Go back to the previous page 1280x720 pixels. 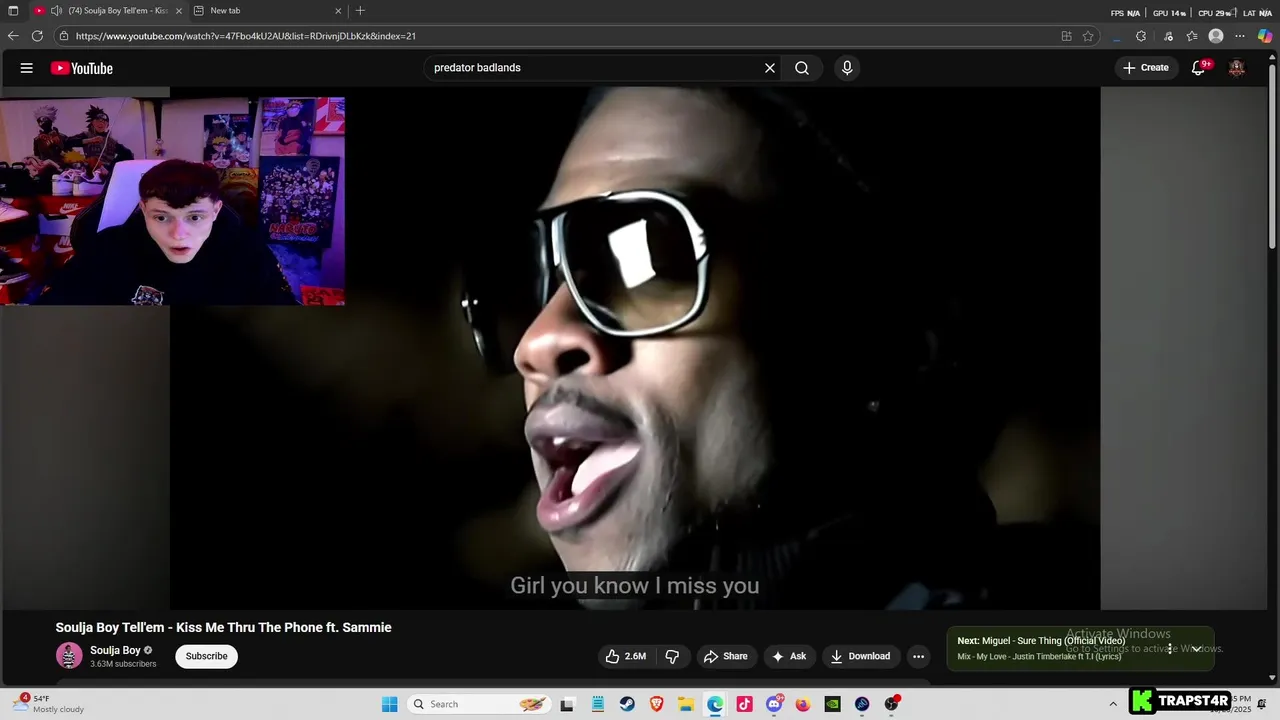(13, 36)
